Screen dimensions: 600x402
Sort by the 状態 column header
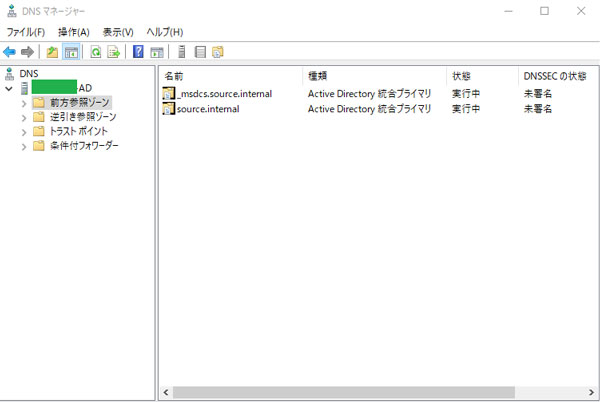tap(482, 76)
